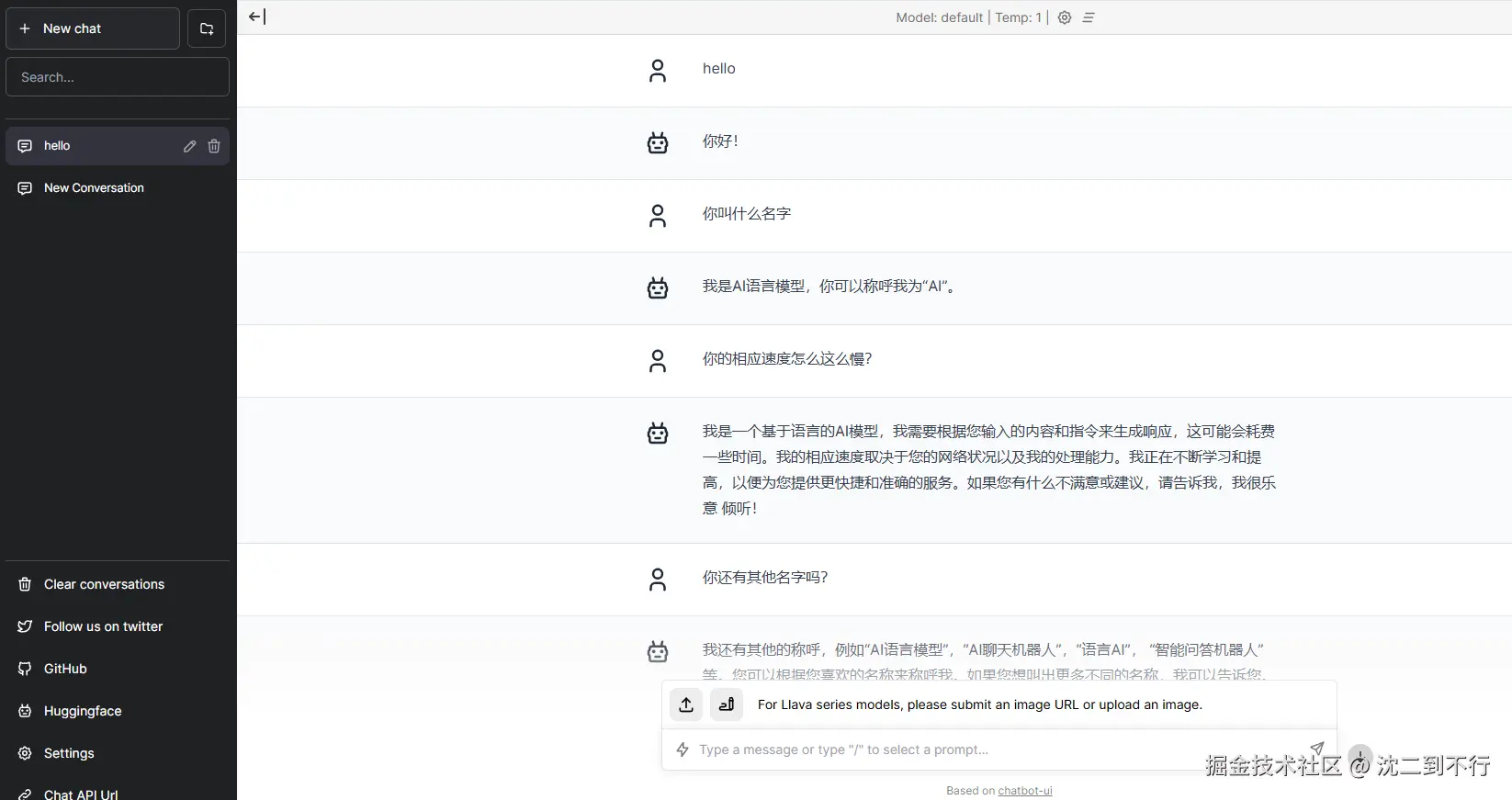Click the user avatar beside 你叫什么名字
The width and height of the screenshot is (1512, 800).
tap(658, 216)
